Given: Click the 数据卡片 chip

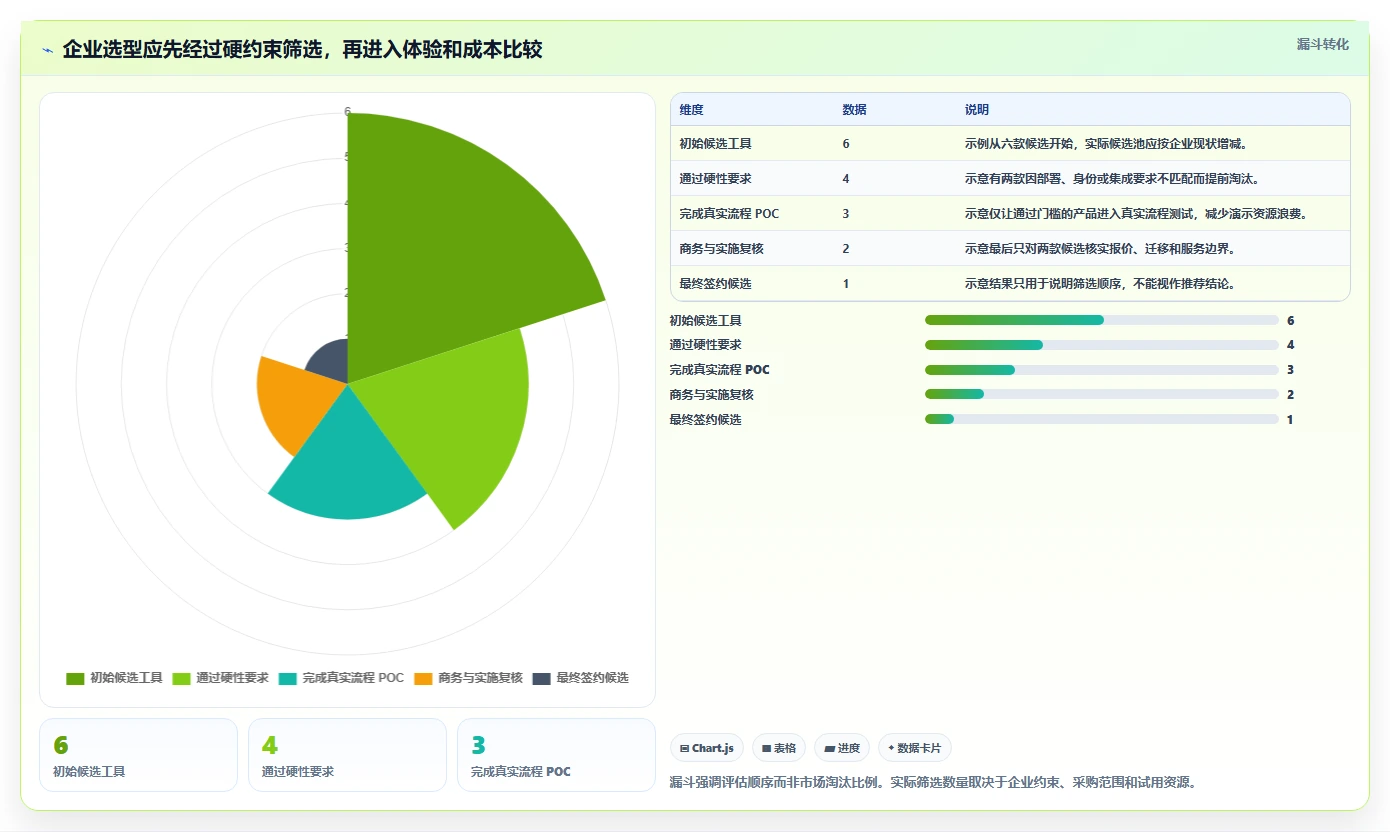Looking at the screenshot, I should click(x=915, y=748).
